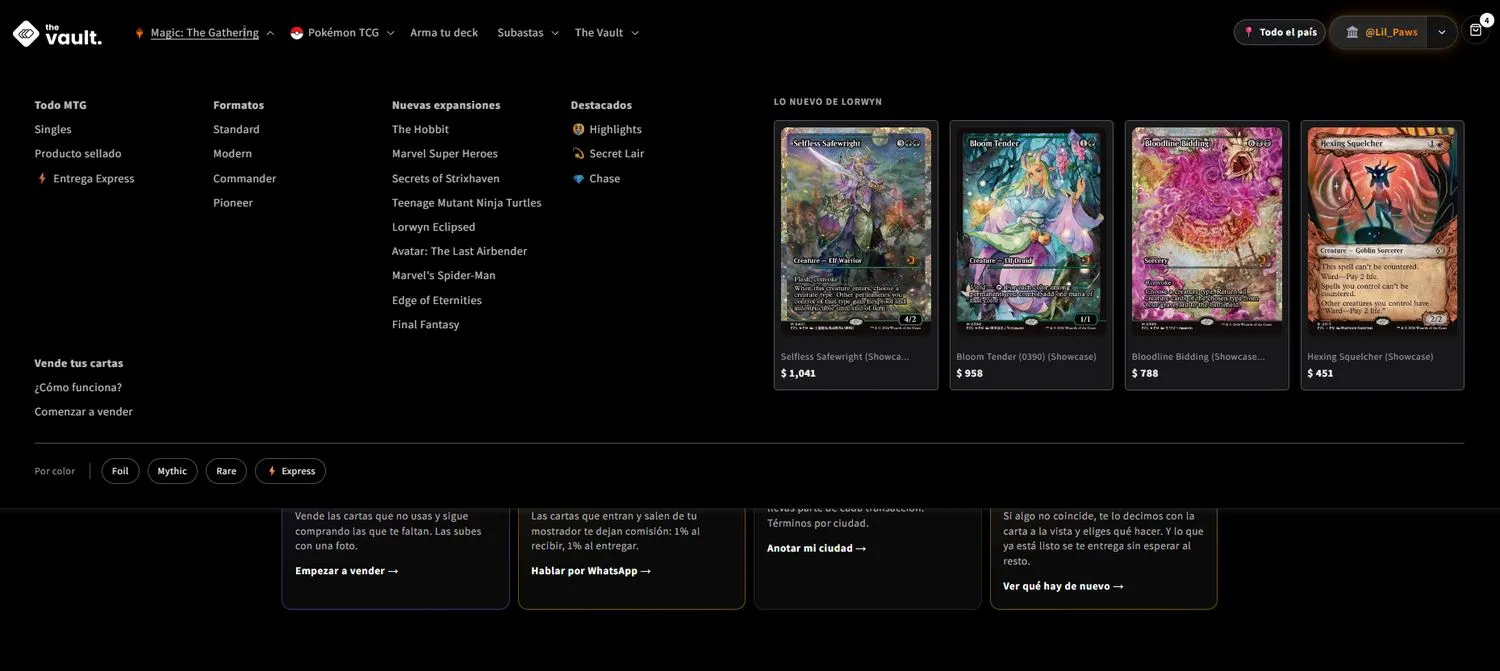The height and width of the screenshot is (671, 1500).
Task: Click the $ 451 price
Action: tap(1320, 373)
